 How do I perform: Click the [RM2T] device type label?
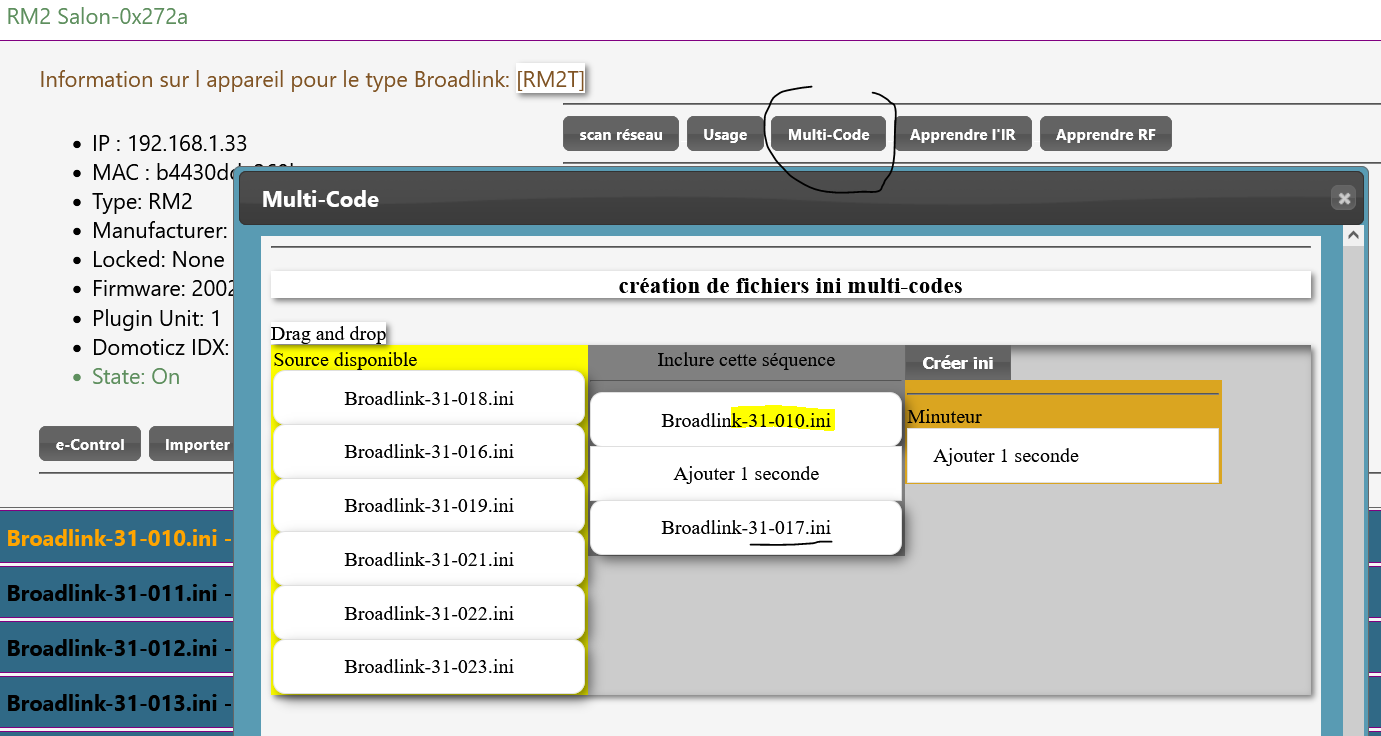click(551, 79)
